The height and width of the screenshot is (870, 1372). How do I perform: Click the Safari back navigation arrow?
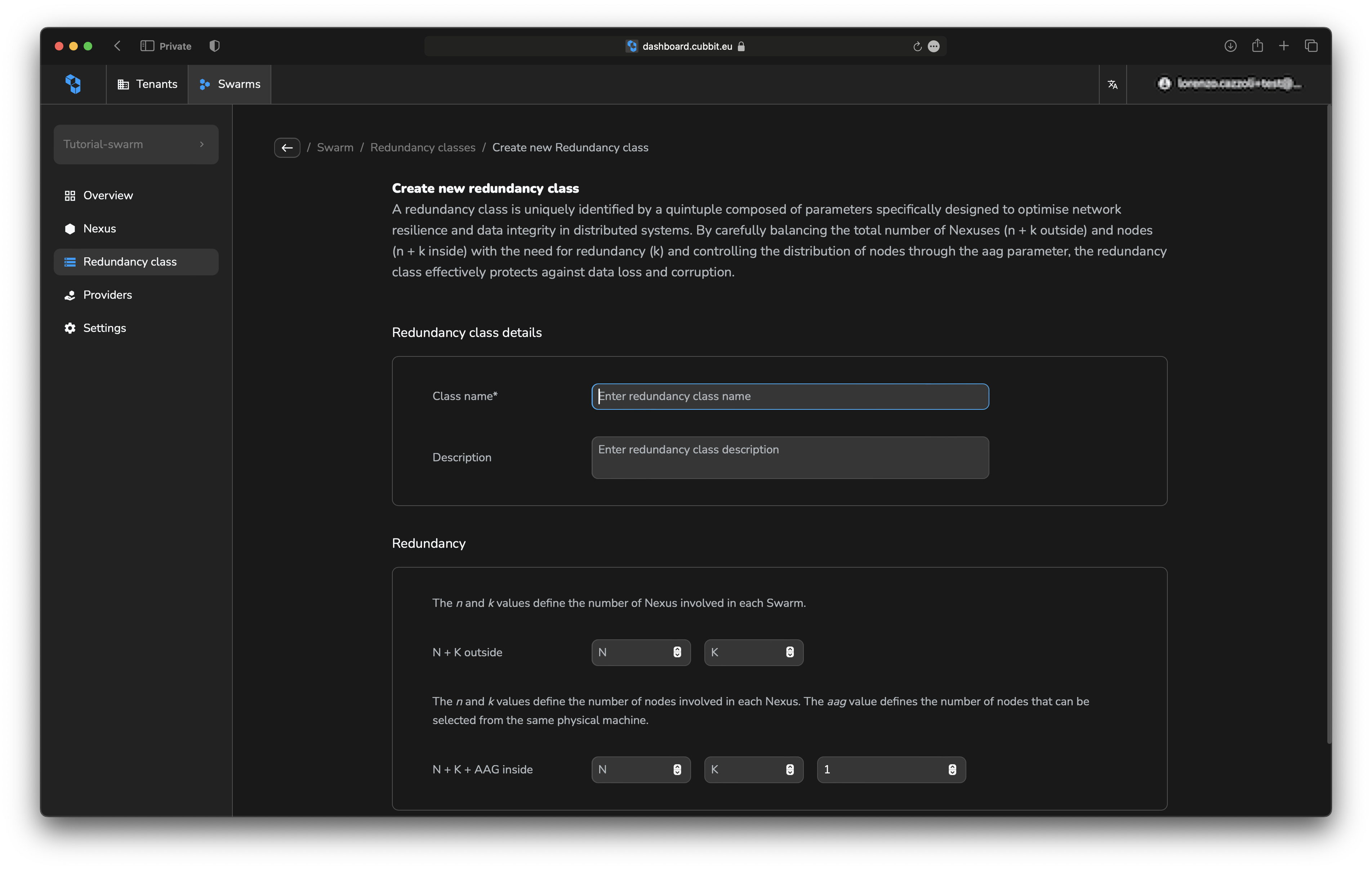pos(117,46)
